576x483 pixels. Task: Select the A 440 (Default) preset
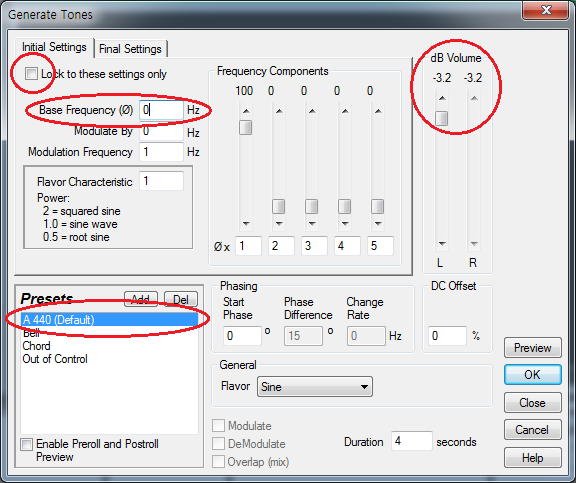pyautogui.click(x=109, y=320)
